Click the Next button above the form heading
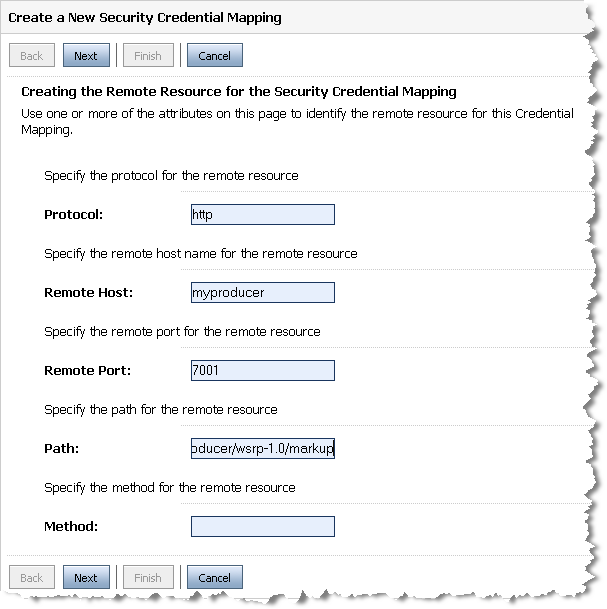The height and width of the screenshot is (609, 607). tap(86, 55)
